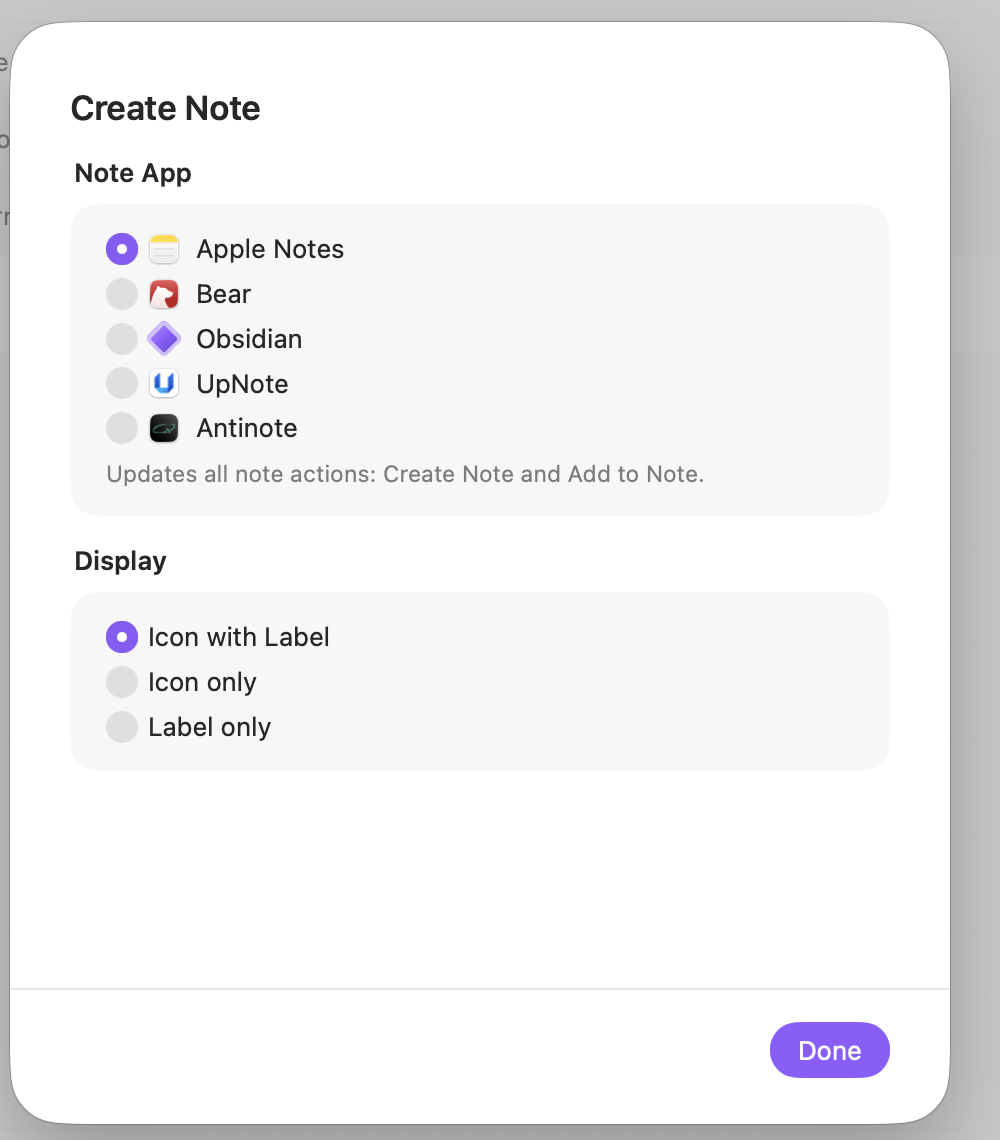
Task: Choose the Antinote radio button
Action: point(121,428)
